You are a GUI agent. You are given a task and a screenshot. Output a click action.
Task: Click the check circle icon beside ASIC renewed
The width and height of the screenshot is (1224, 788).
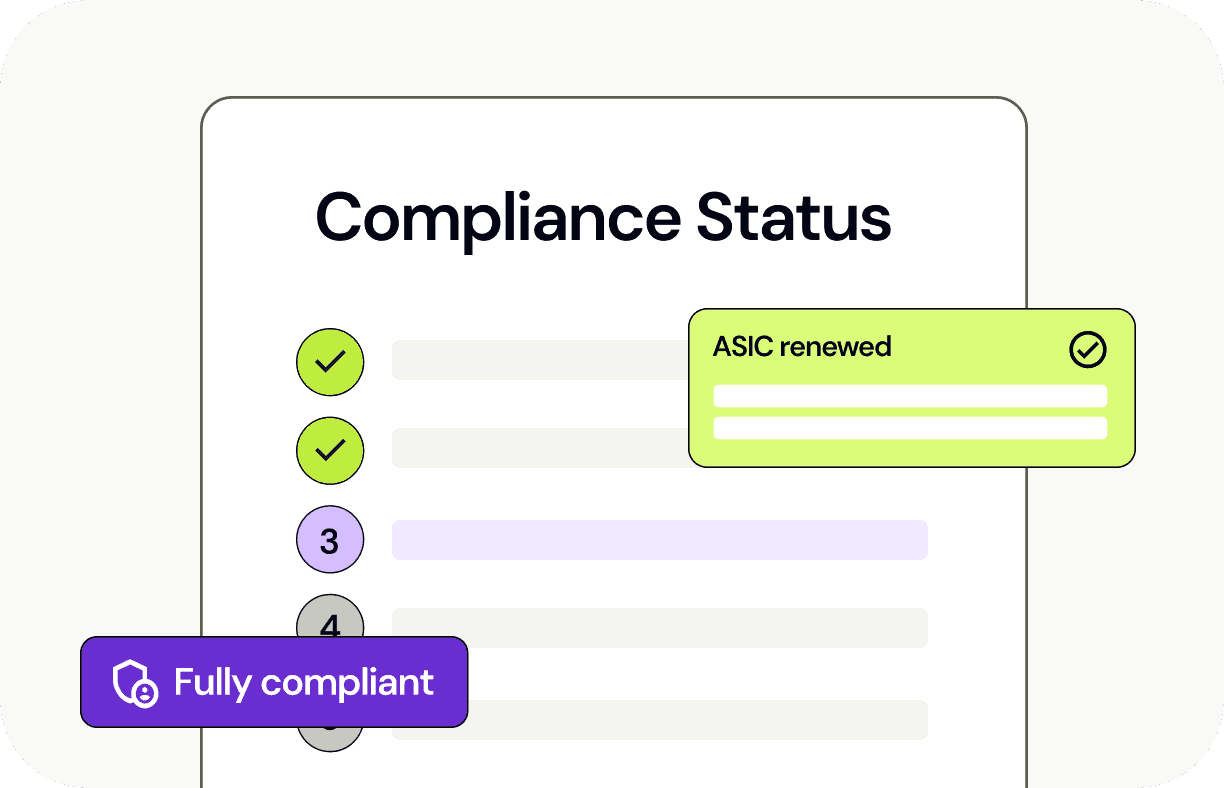click(1088, 349)
